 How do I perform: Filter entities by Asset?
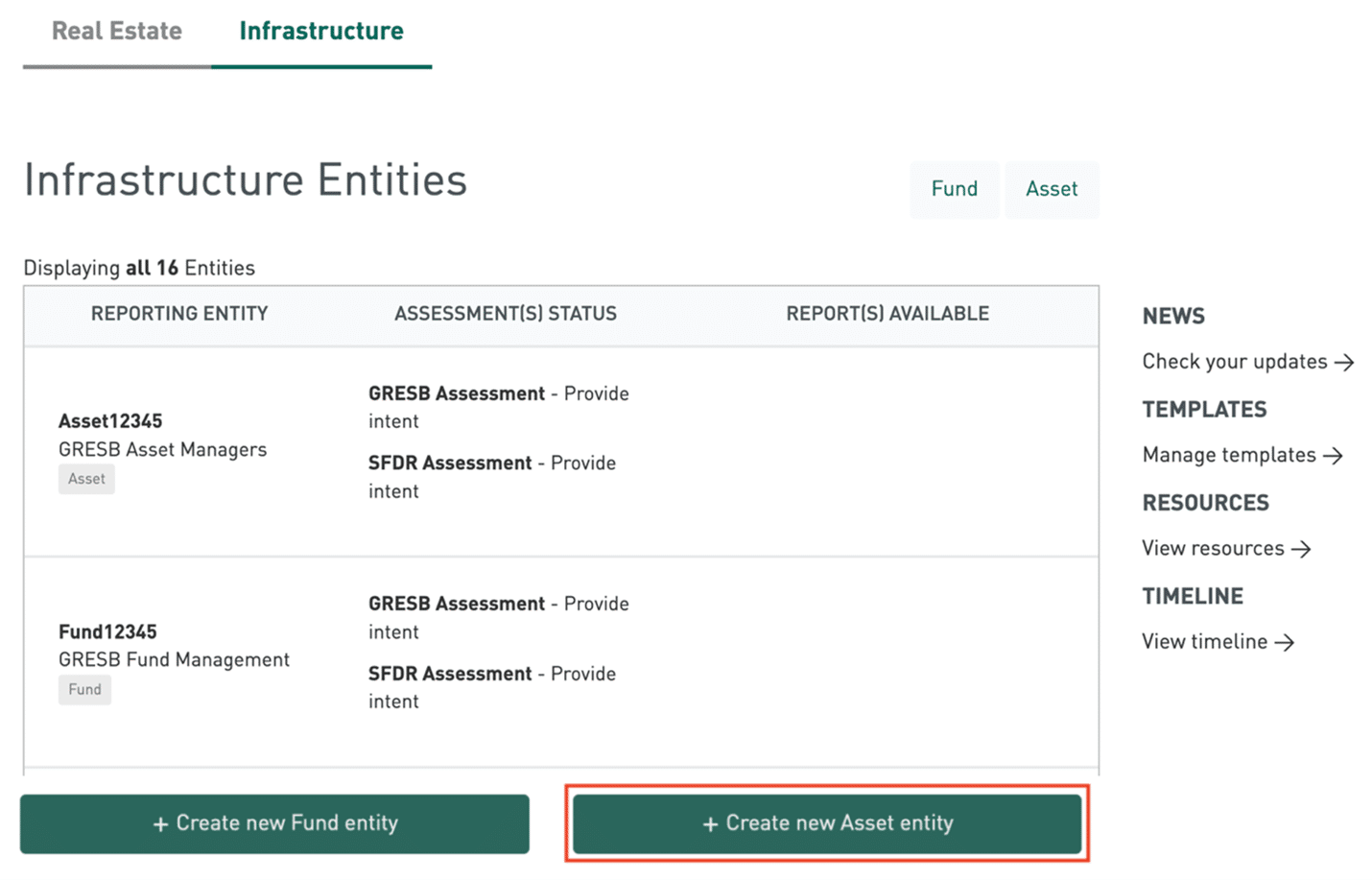coord(1051,189)
